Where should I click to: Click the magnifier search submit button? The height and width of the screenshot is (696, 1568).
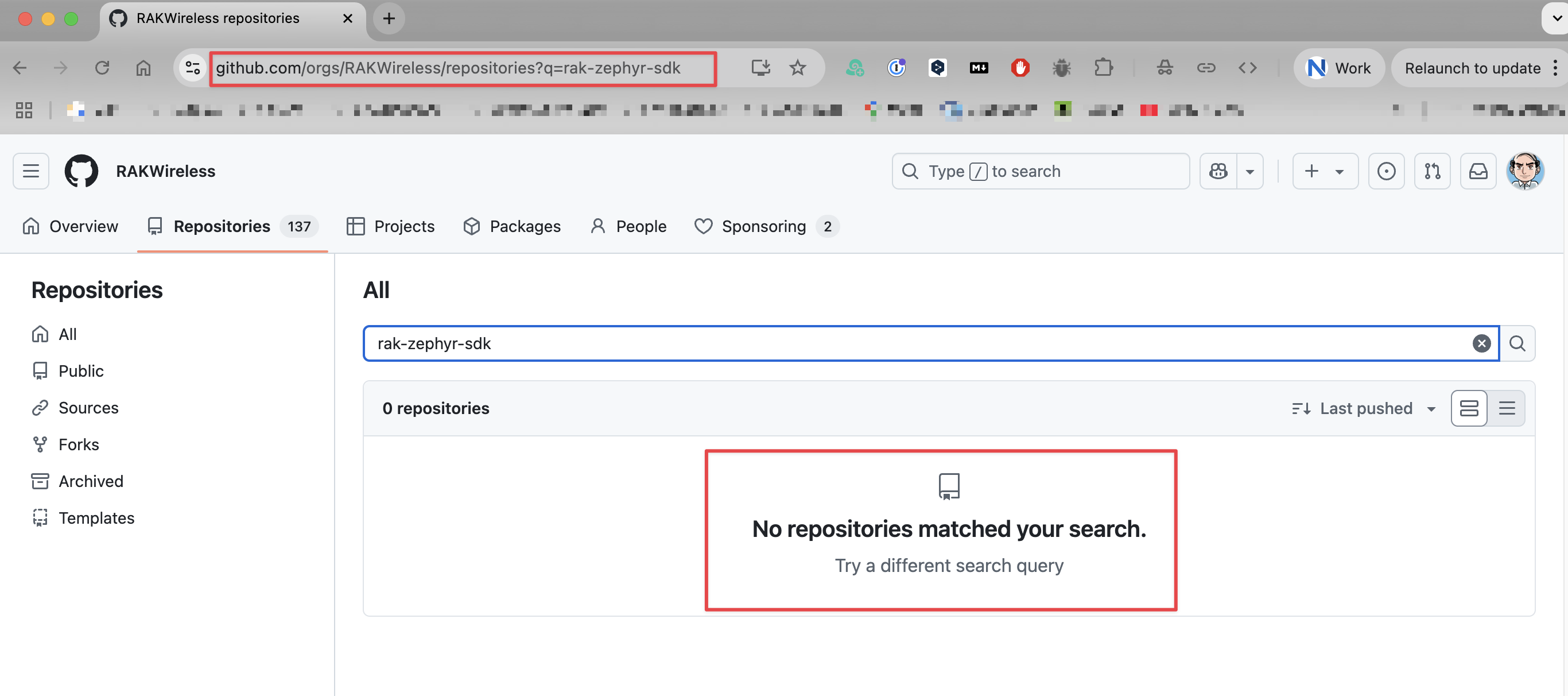pyautogui.click(x=1517, y=343)
